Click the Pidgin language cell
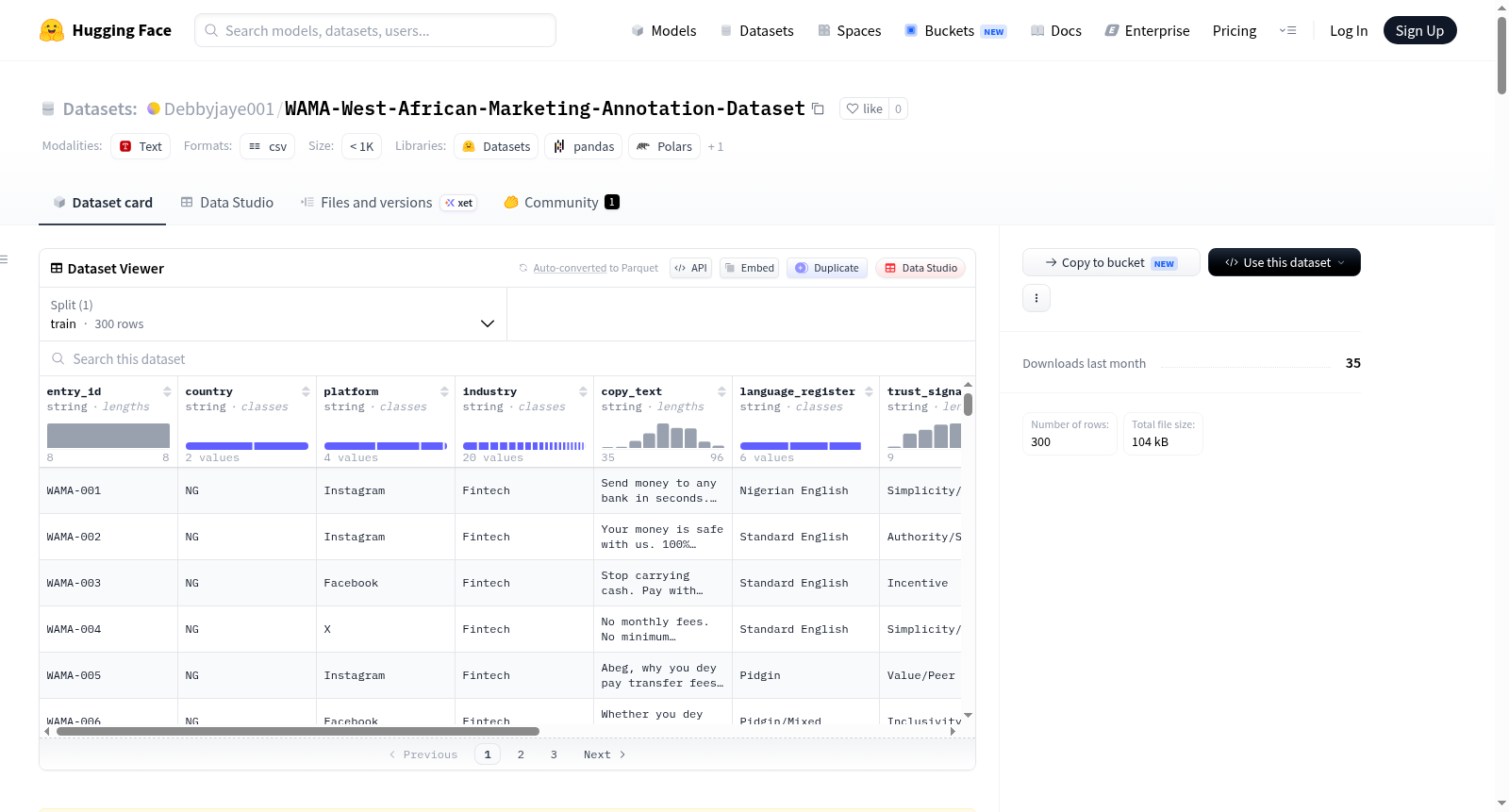Screen dimensions: 1509x812 (805, 675)
